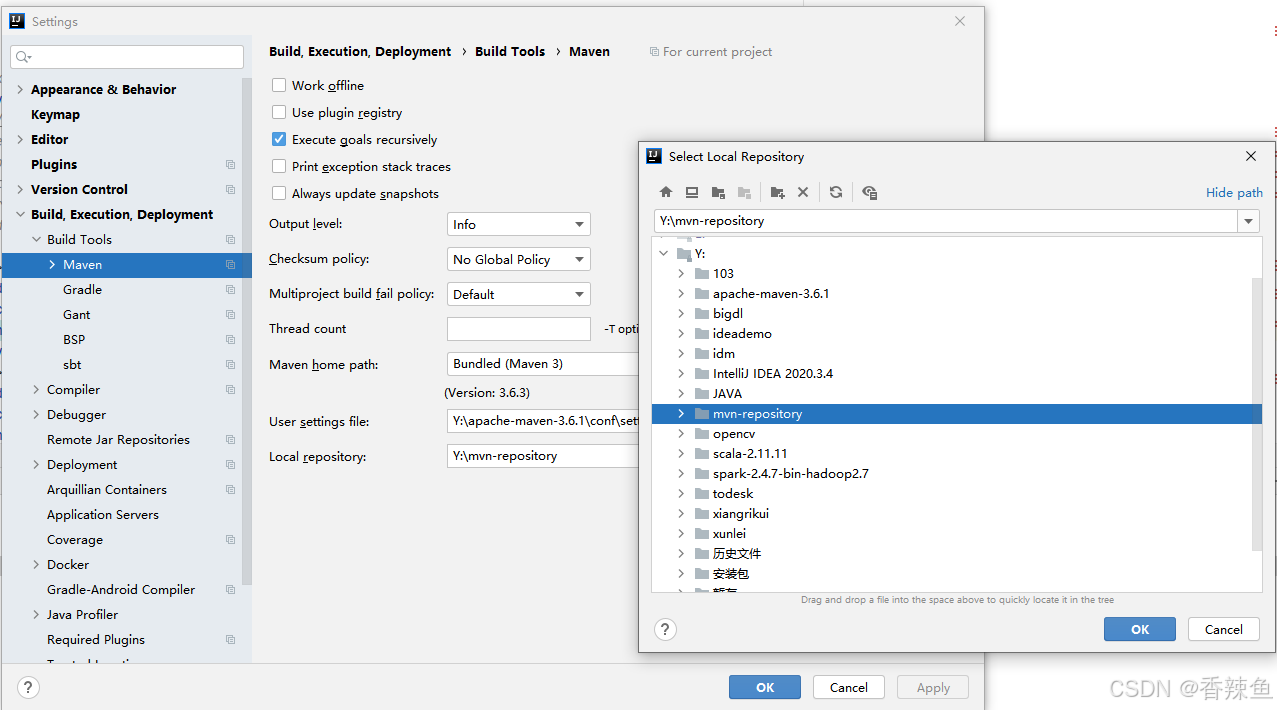
Task: Select Coverage settings item
Action: [x=75, y=539]
